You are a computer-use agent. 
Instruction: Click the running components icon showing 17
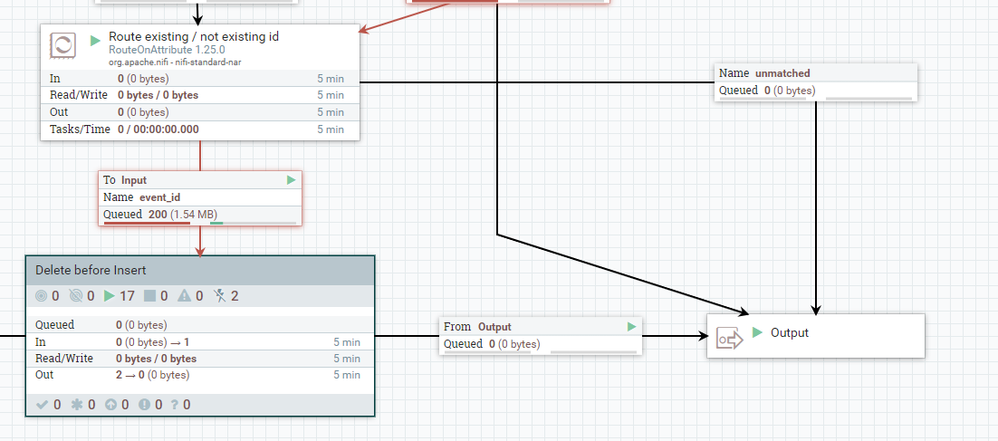[109, 296]
